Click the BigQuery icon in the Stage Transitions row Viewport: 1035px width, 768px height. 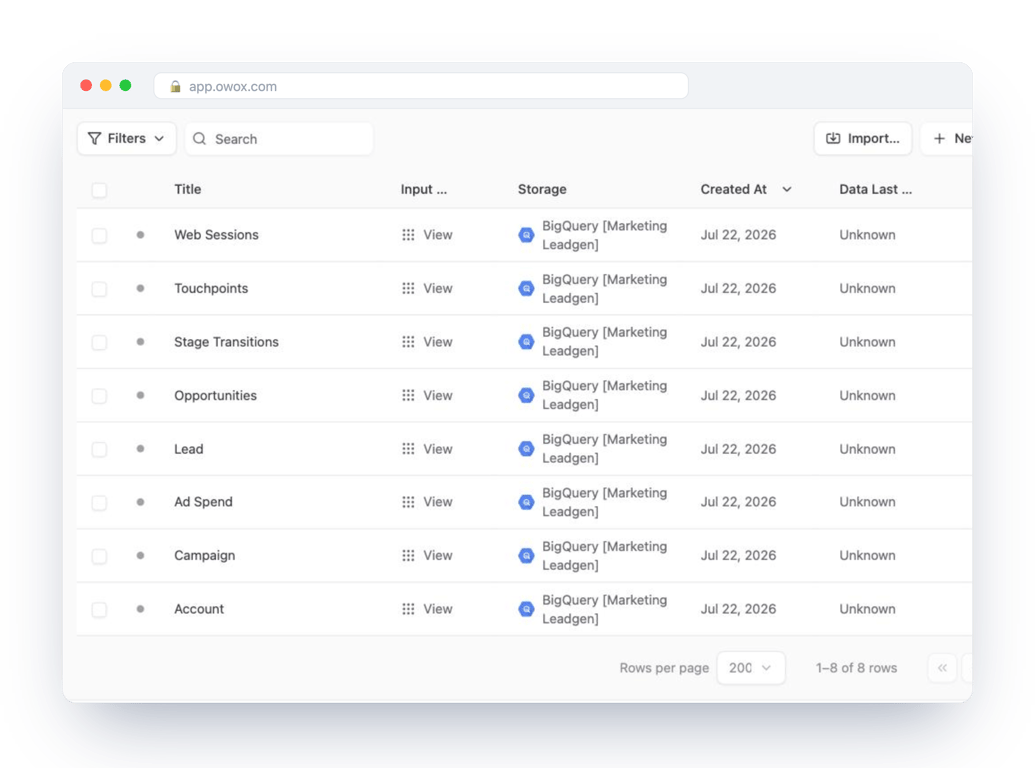(x=526, y=342)
